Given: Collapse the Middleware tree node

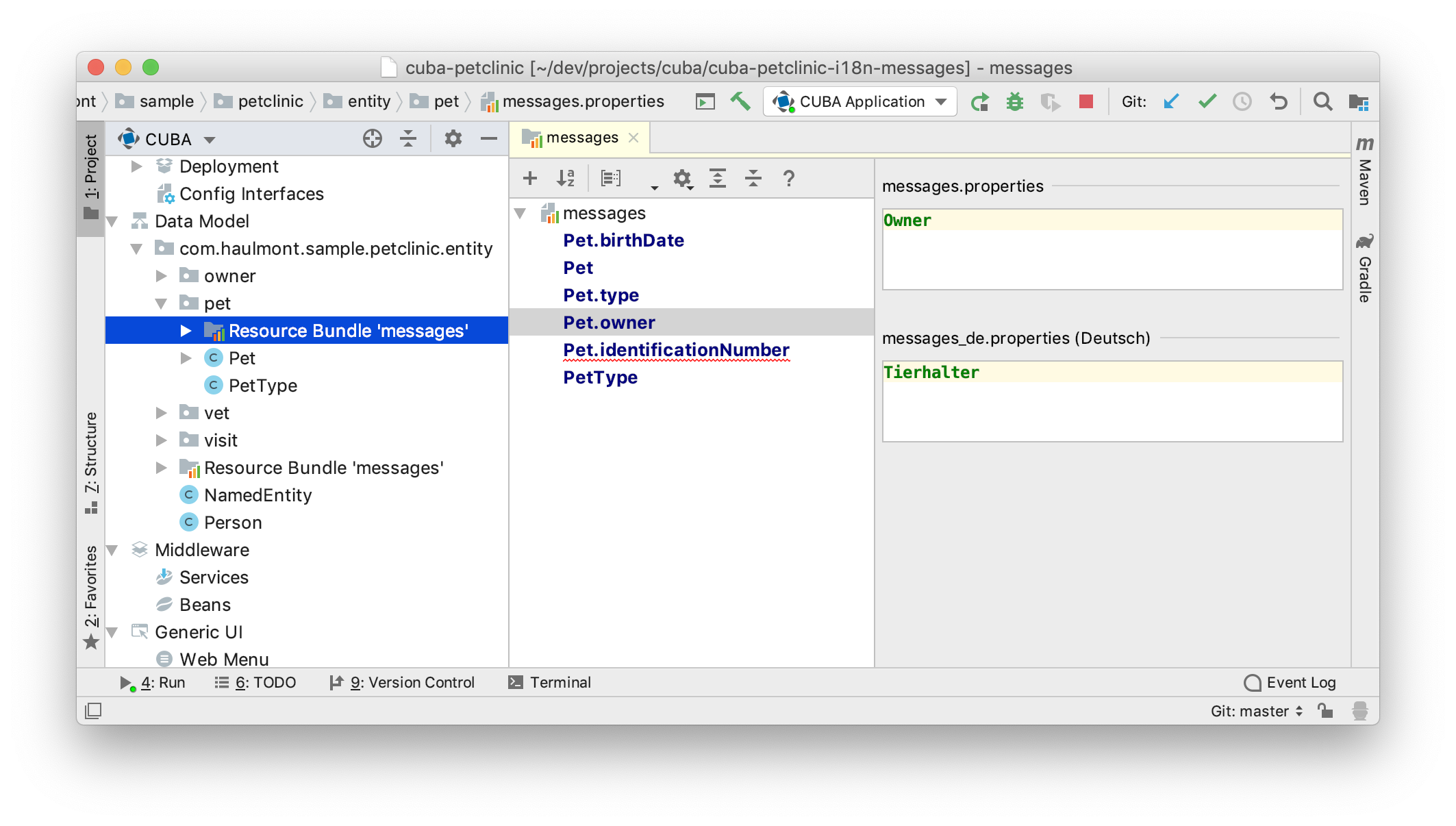Looking at the screenshot, I should (x=113, y=550).
